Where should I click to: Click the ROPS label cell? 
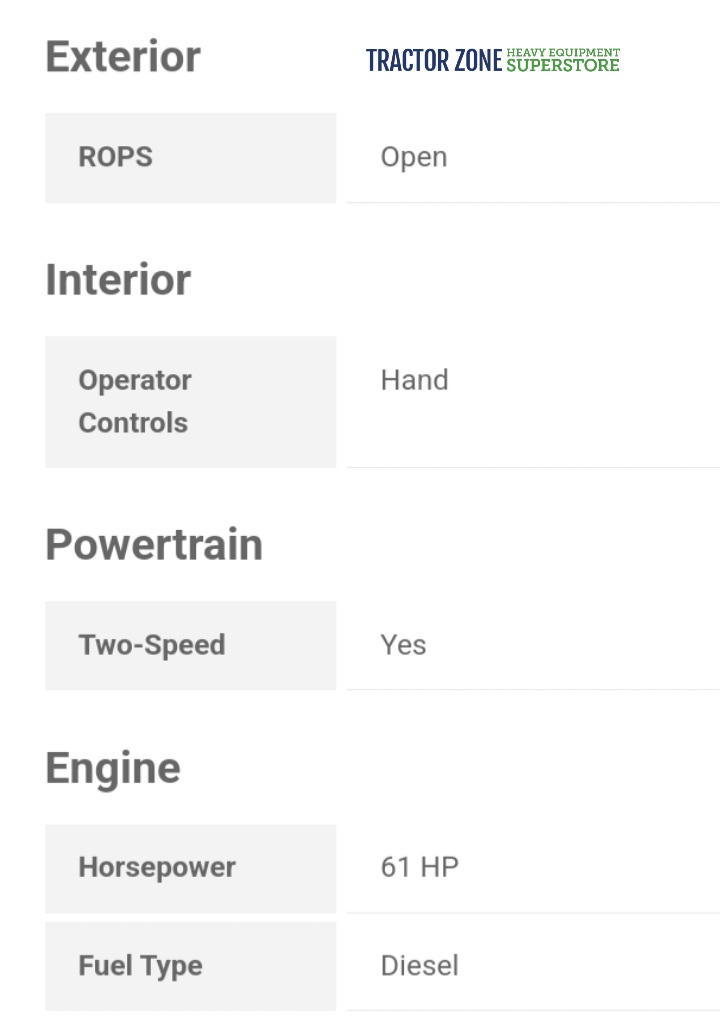(190, 158)
